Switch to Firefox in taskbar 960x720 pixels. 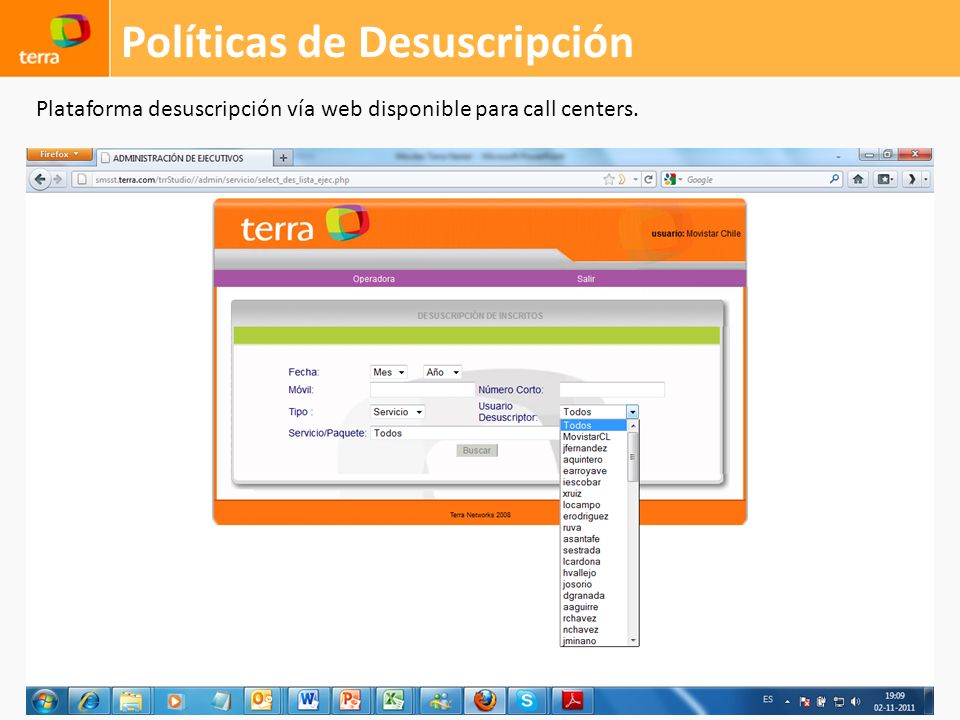484,701
